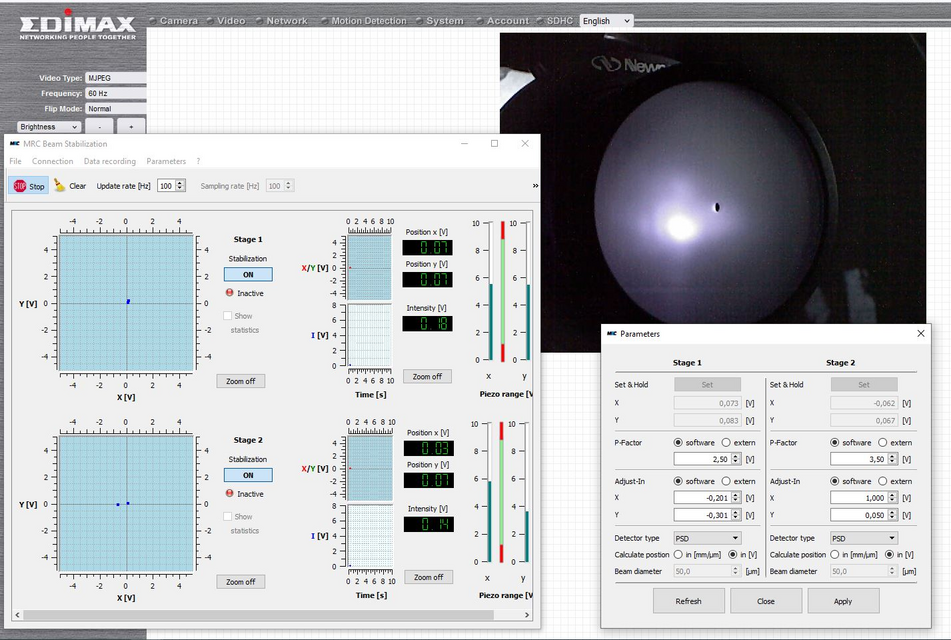Click Stage 2 XY plot Zoom off button
This screenshot has height=640, width=951.
point(241,582)
